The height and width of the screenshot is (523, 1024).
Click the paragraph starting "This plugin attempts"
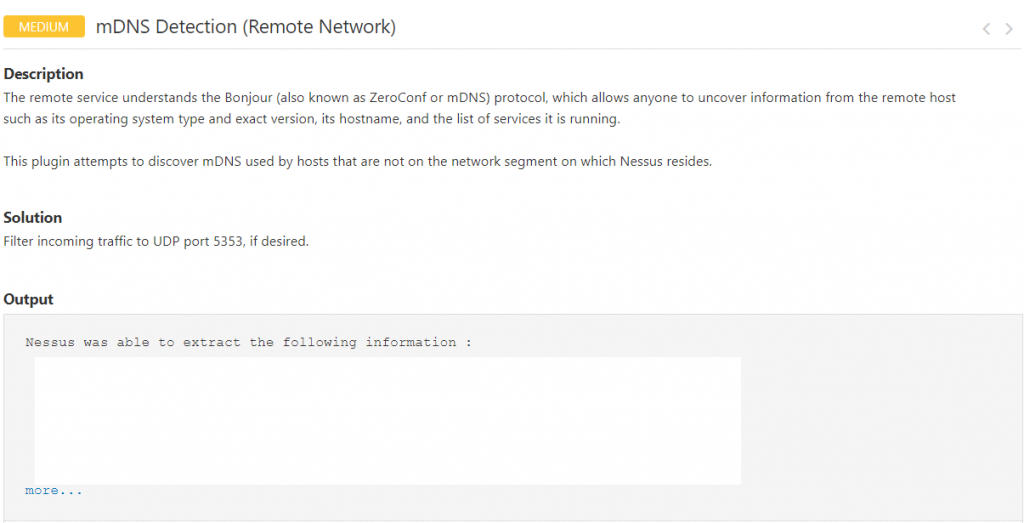tap(357, 161)
